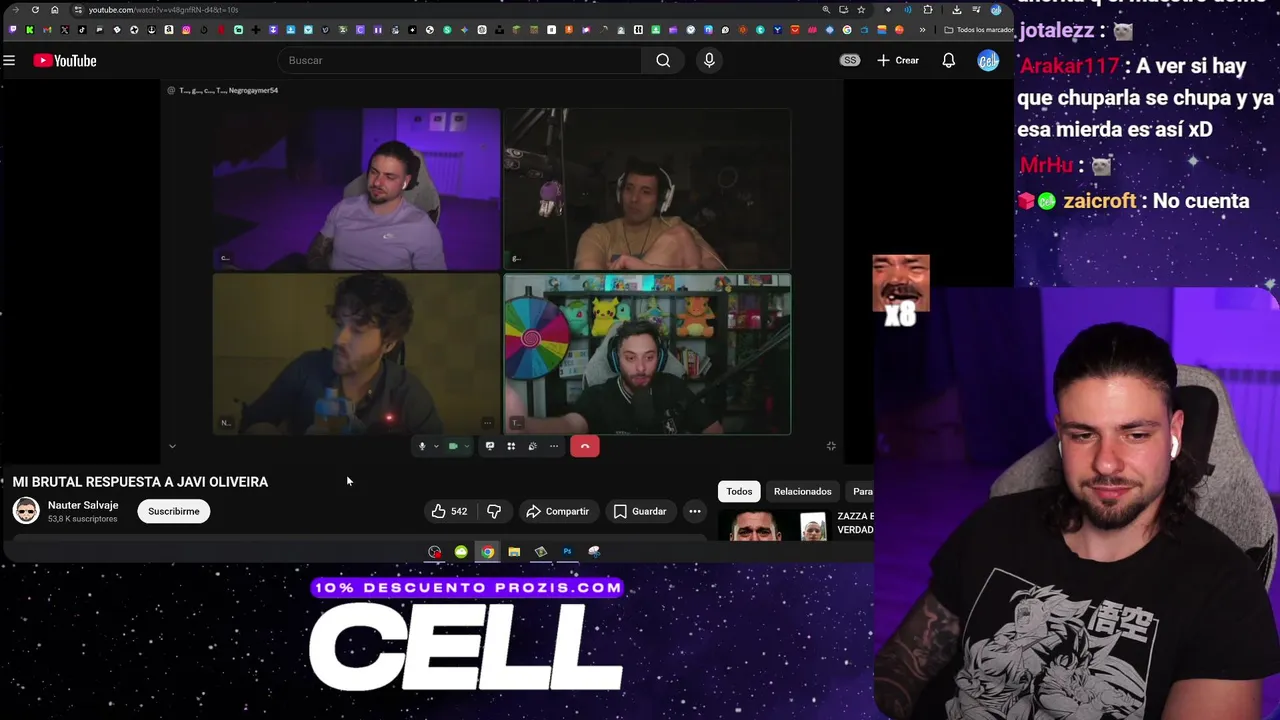This screenshot has width=1280, height=720.
Task: Open the browser profile avatar in toolbar
Action: point(996,10)
